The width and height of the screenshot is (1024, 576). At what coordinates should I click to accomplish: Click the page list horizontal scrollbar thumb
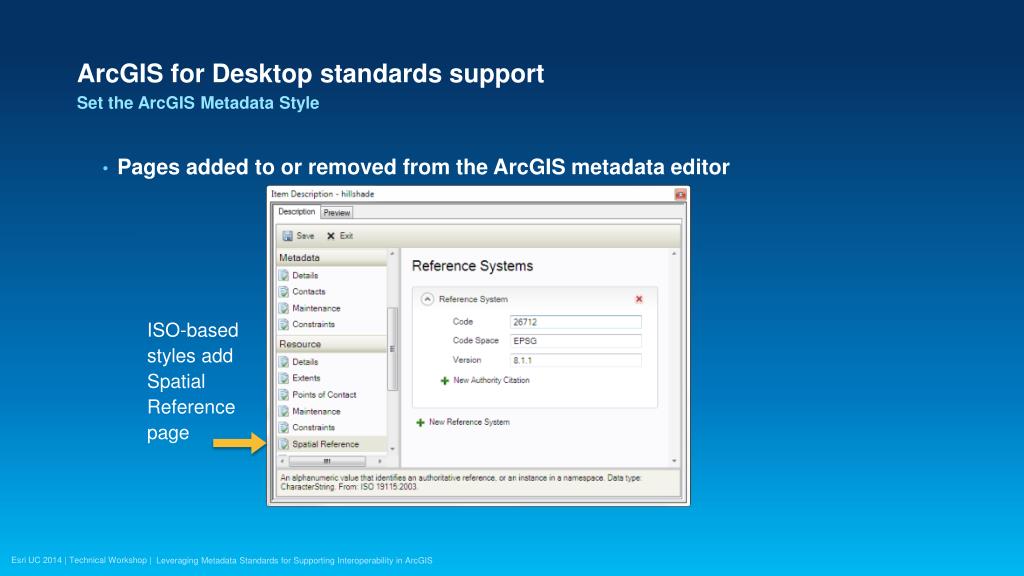coord(327,461)
